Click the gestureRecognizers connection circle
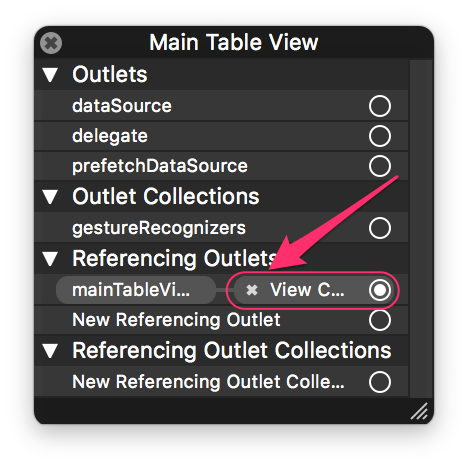 (x=380, y=228)
